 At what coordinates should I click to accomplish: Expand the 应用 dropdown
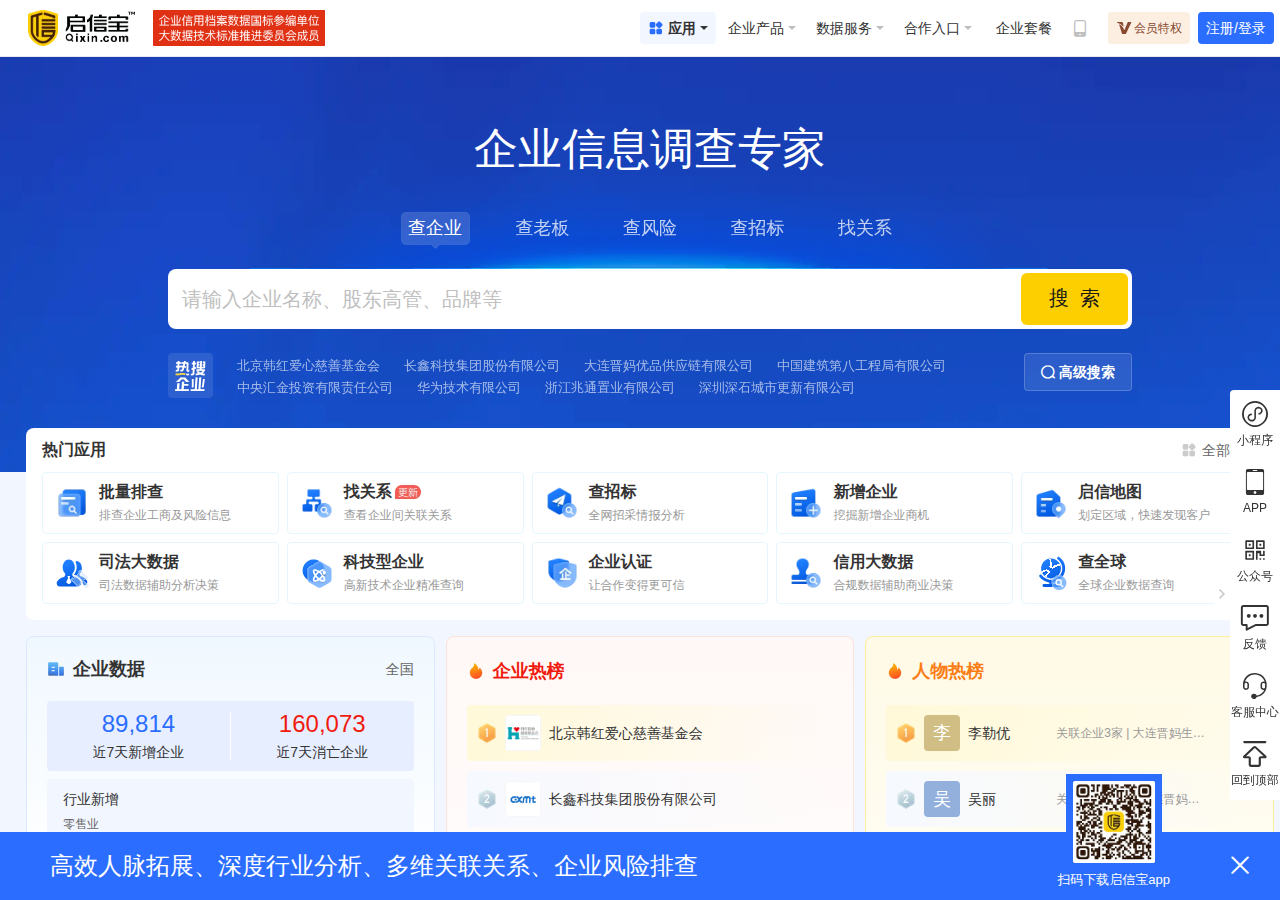pos(678,28)
